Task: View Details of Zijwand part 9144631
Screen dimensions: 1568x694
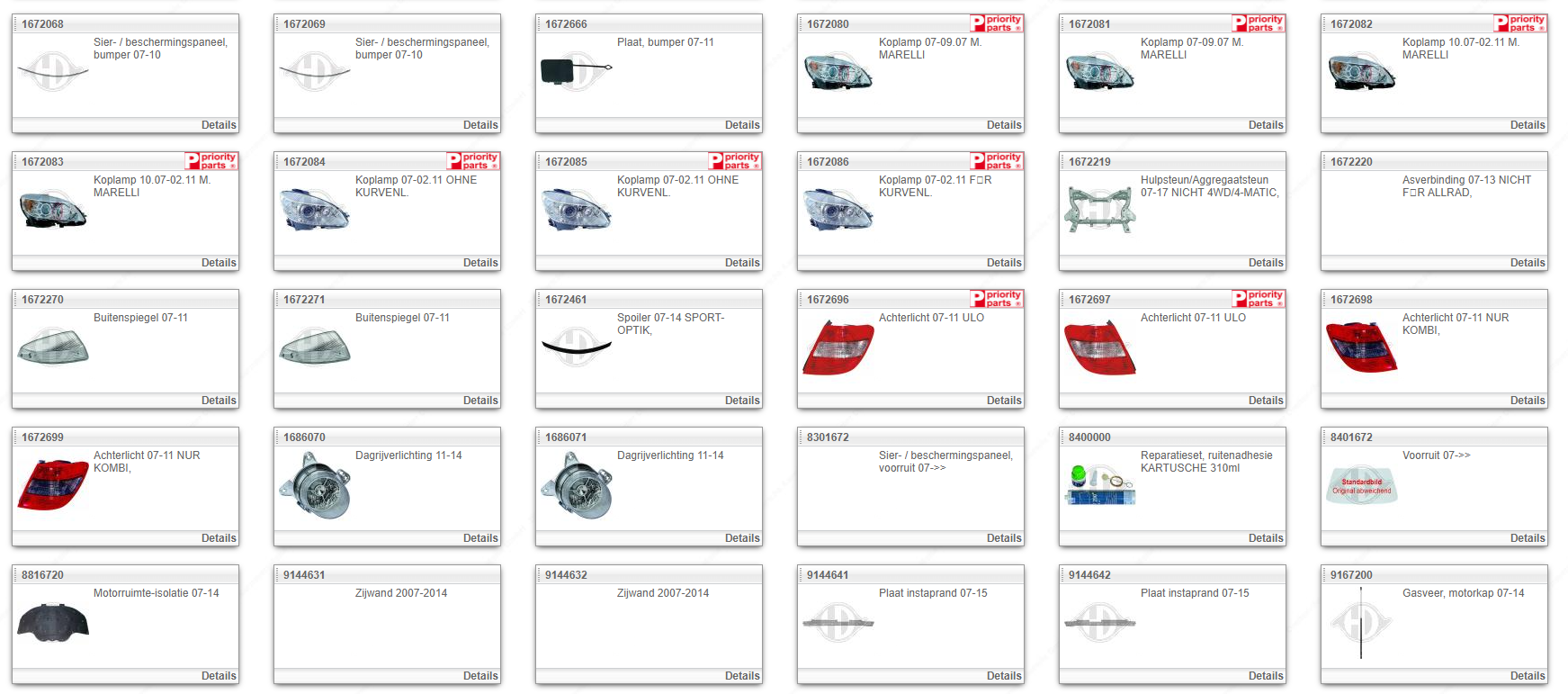Action: point(480,676)
